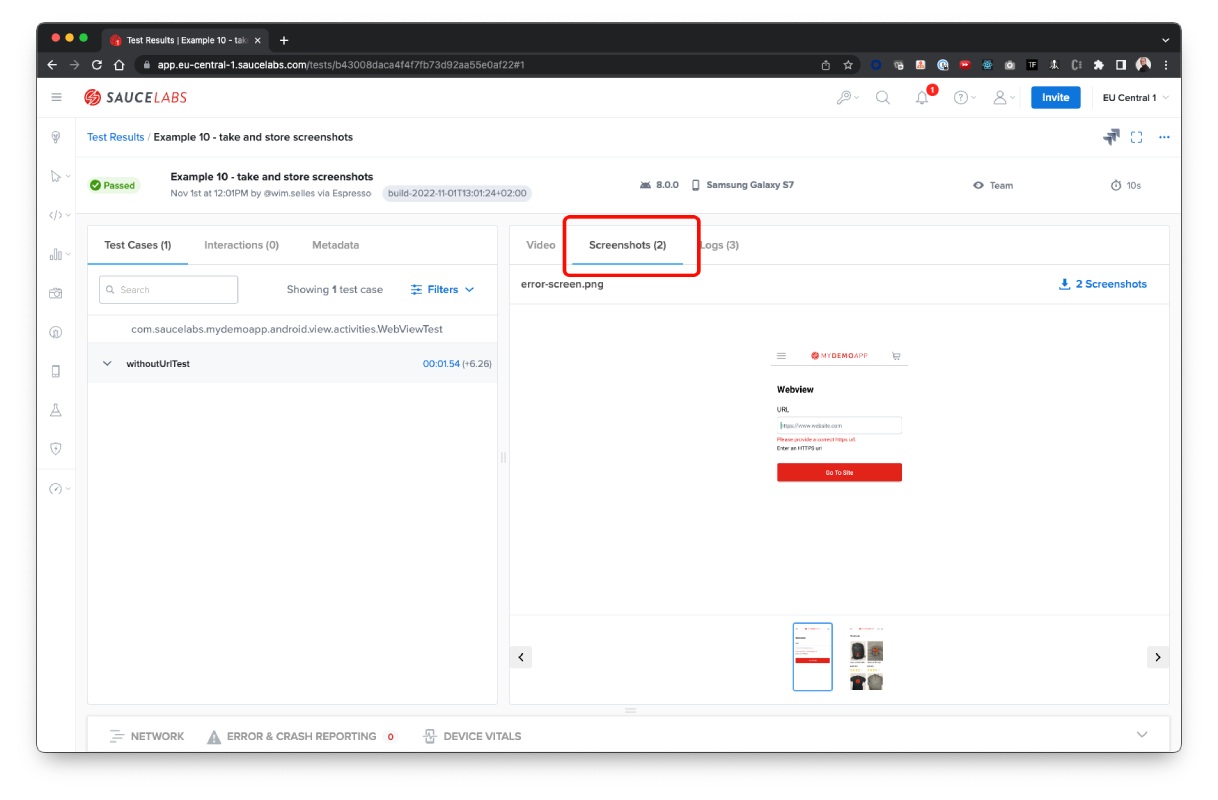
Task: Open the hamburger menu beside Sauce Labs logo
Action: click(x=56, y=97)
